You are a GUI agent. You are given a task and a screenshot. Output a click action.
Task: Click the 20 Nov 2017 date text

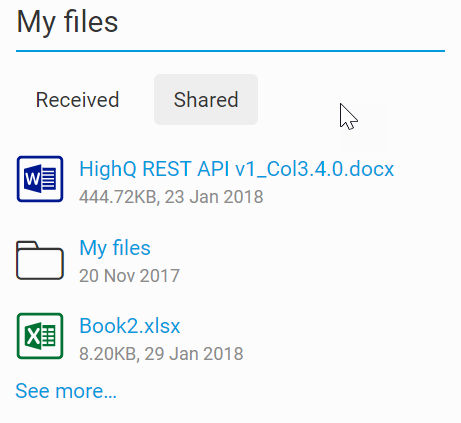[x=129, y=276]
